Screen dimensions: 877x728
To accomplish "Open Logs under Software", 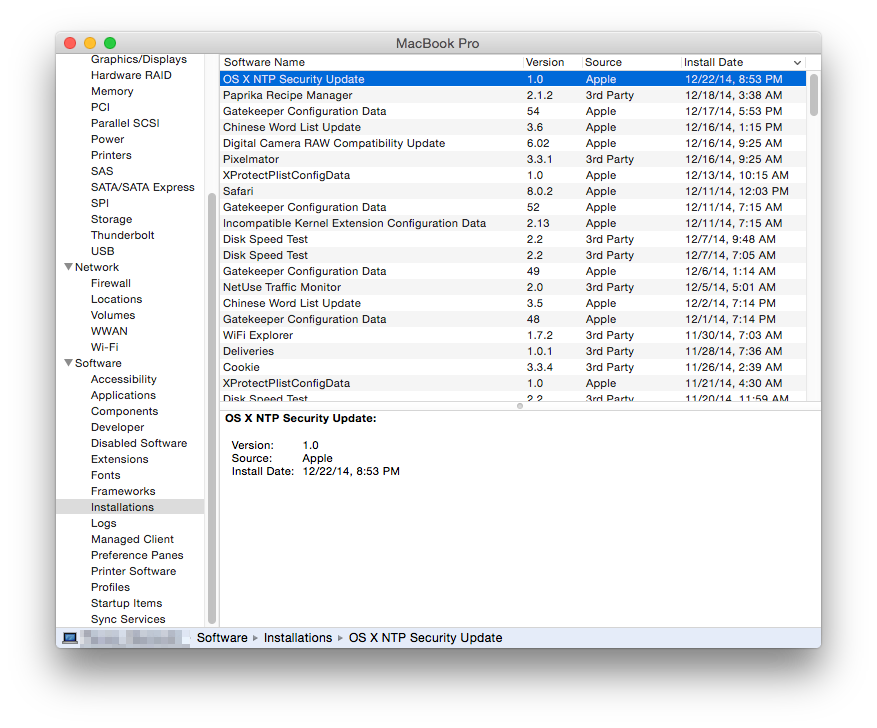I will pos(103,523).
